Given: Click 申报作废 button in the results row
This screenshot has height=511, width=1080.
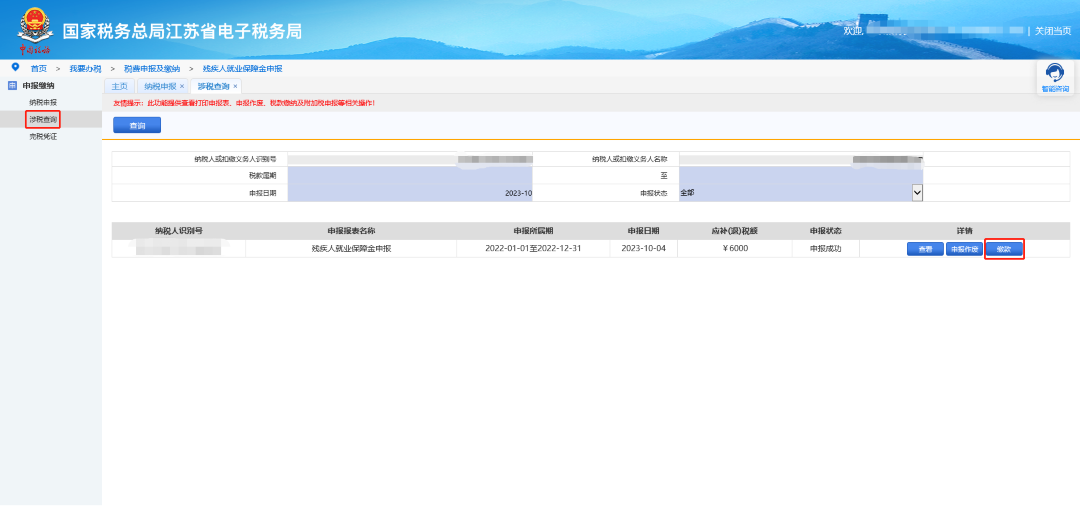Looking at the screenshot, I should click(x=964, y=249).
